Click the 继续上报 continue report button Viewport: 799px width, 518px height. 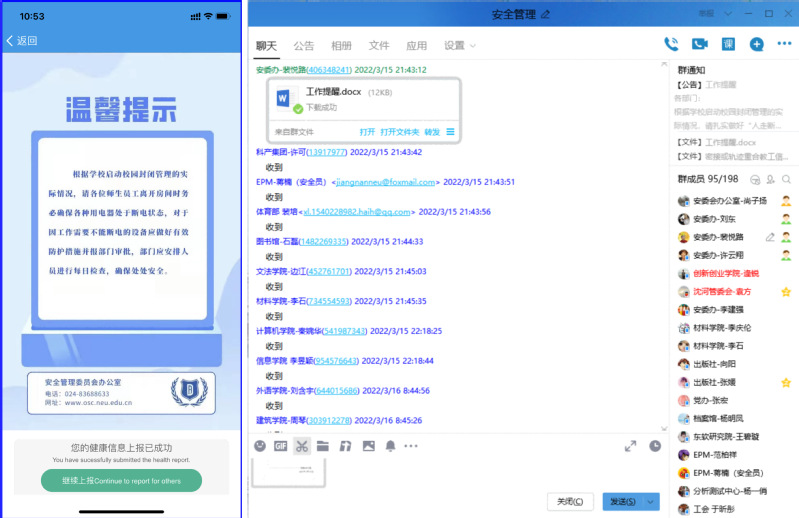pos(121,480)
